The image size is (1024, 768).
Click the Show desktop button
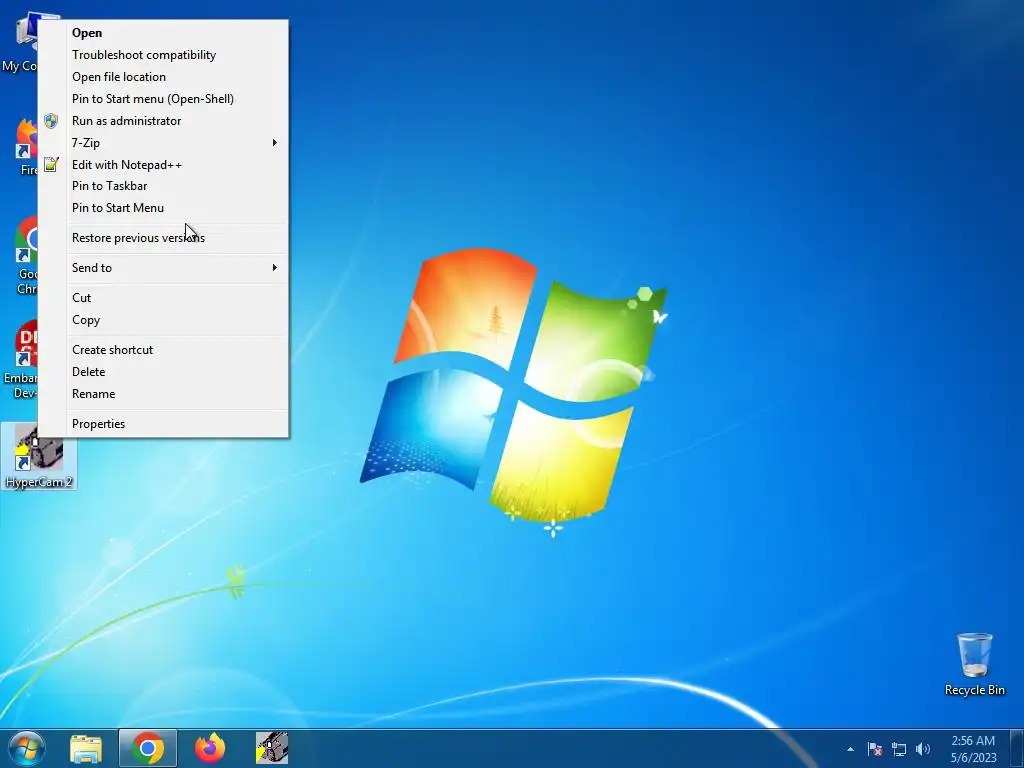coord(1017,748)
